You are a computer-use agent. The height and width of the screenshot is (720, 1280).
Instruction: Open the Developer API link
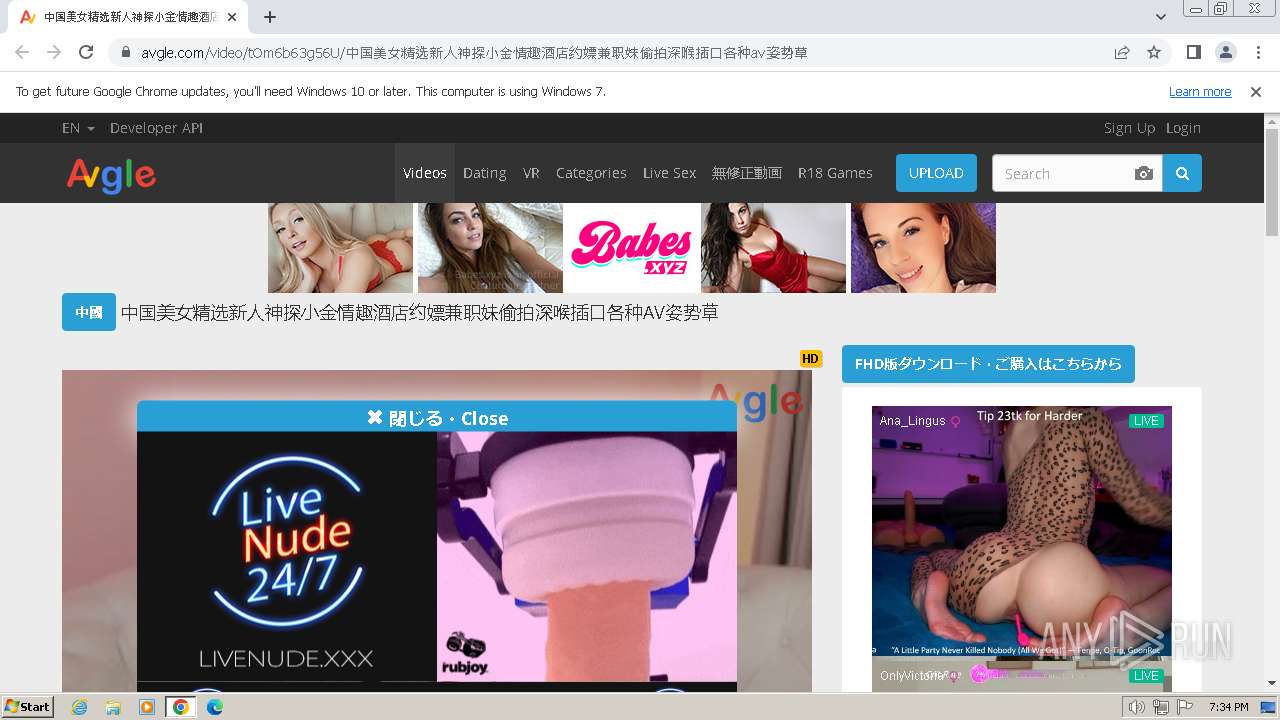[156, 128]
